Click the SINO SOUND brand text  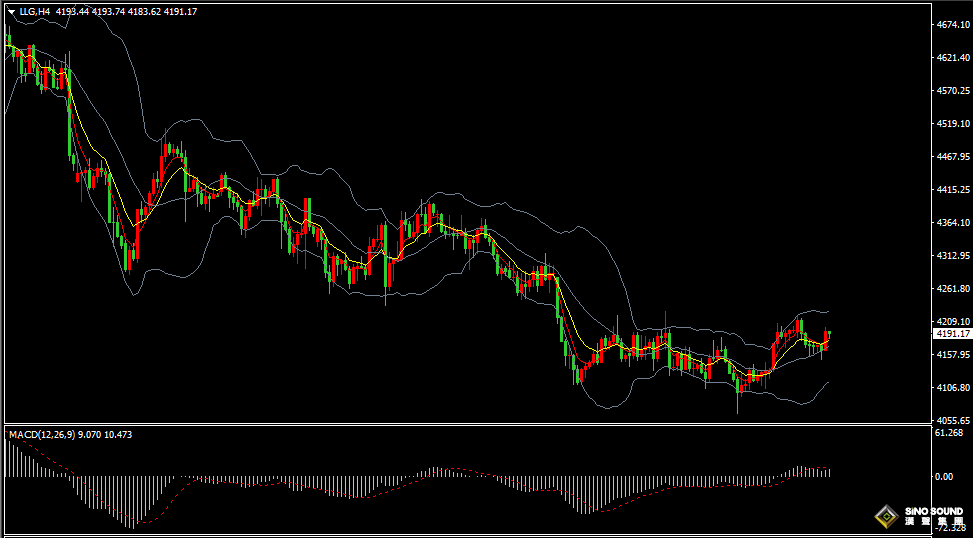coord(934,511)
